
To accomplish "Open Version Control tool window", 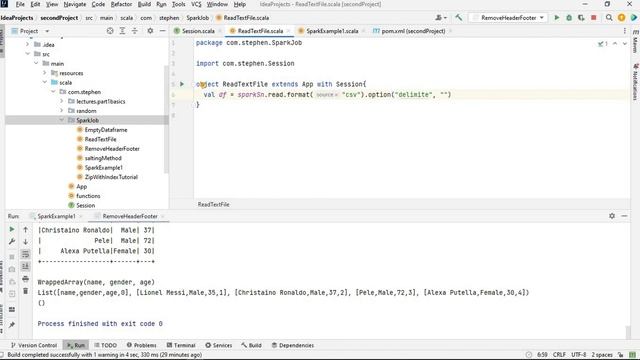I will [34, 345].
